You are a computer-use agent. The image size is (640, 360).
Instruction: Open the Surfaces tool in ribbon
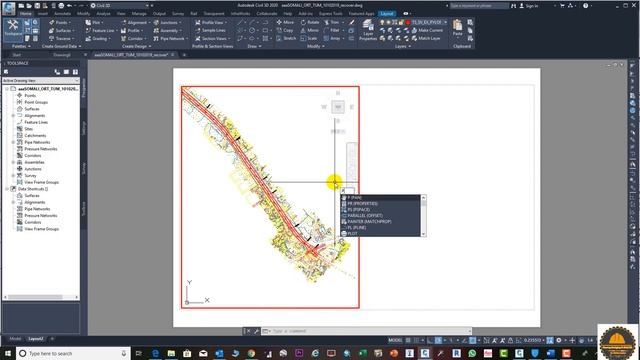62,31
